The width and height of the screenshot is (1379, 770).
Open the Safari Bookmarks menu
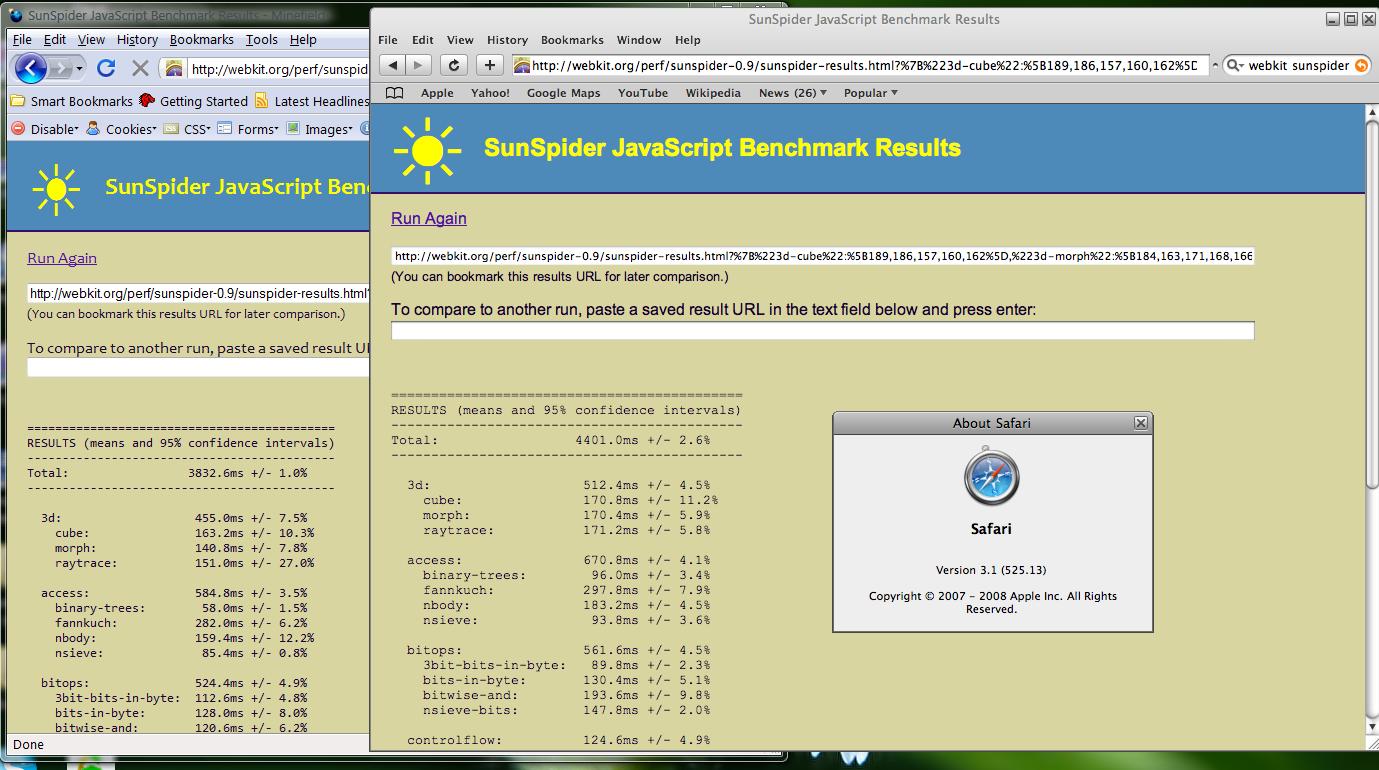tap(572, 40)
